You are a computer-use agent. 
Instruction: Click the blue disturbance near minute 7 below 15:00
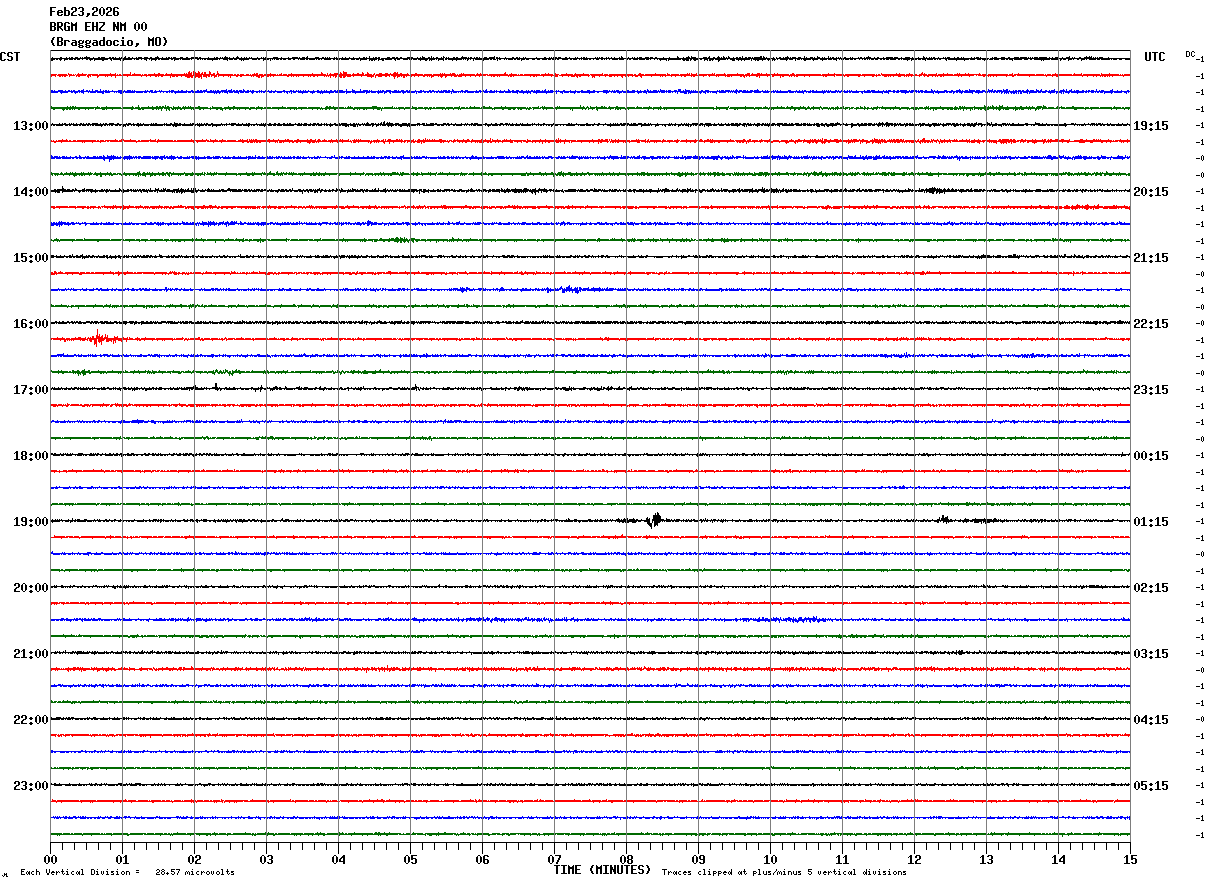(570, 289)
